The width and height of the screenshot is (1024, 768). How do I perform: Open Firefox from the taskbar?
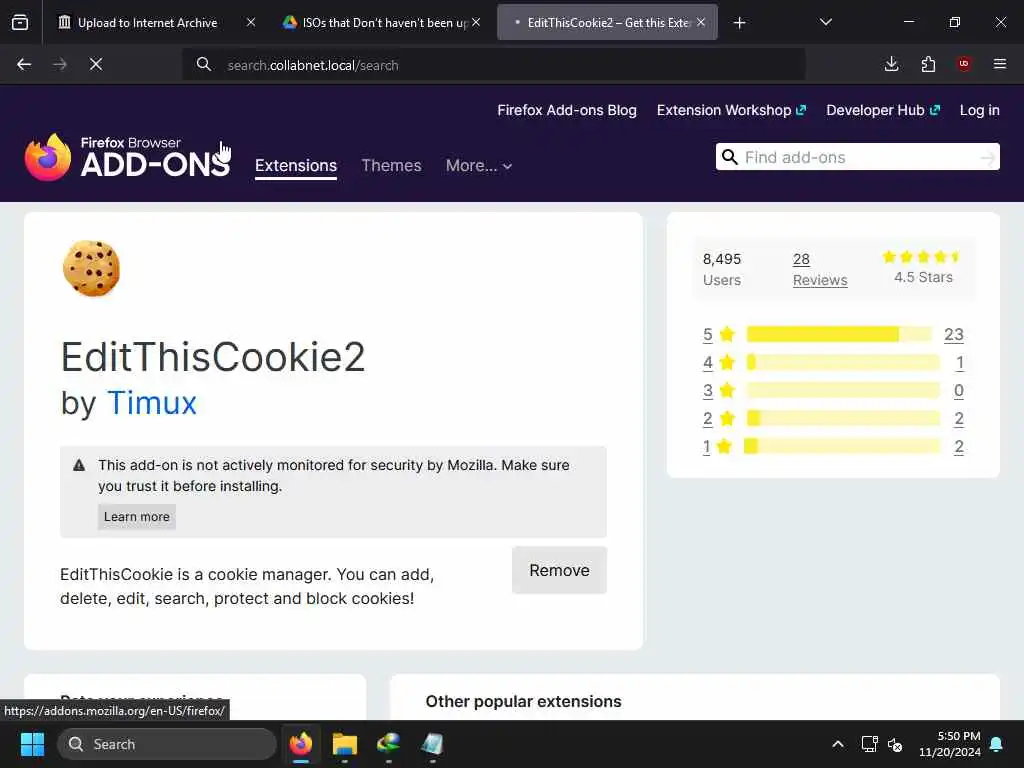click(x=300, y=744)
